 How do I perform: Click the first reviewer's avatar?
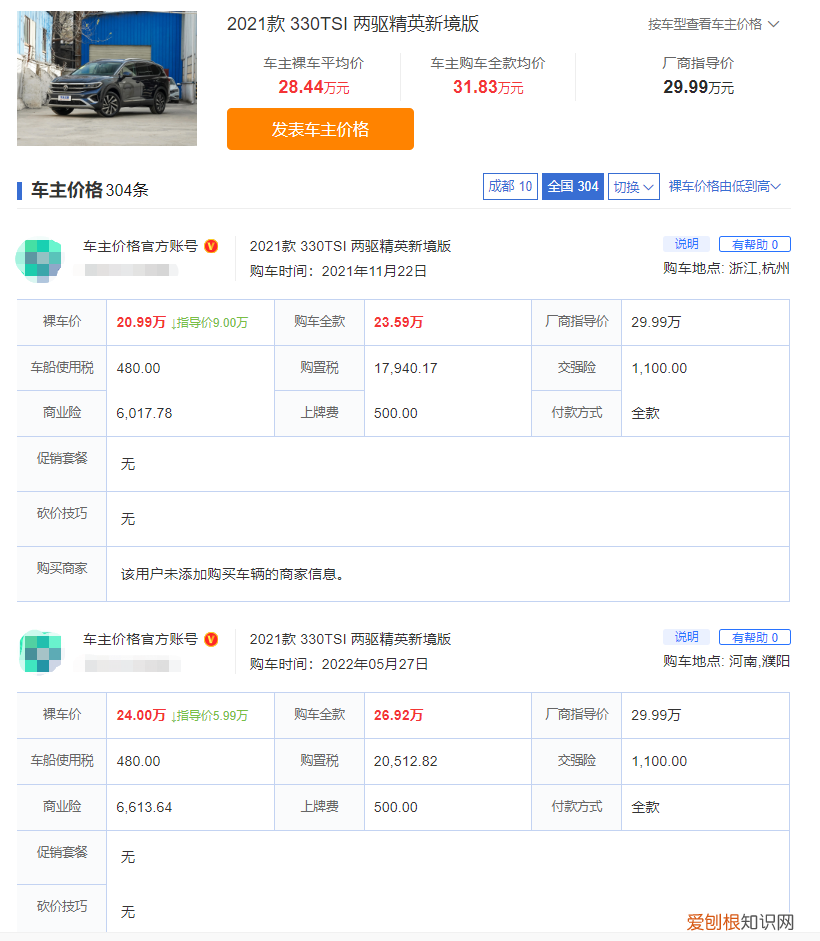36,259
